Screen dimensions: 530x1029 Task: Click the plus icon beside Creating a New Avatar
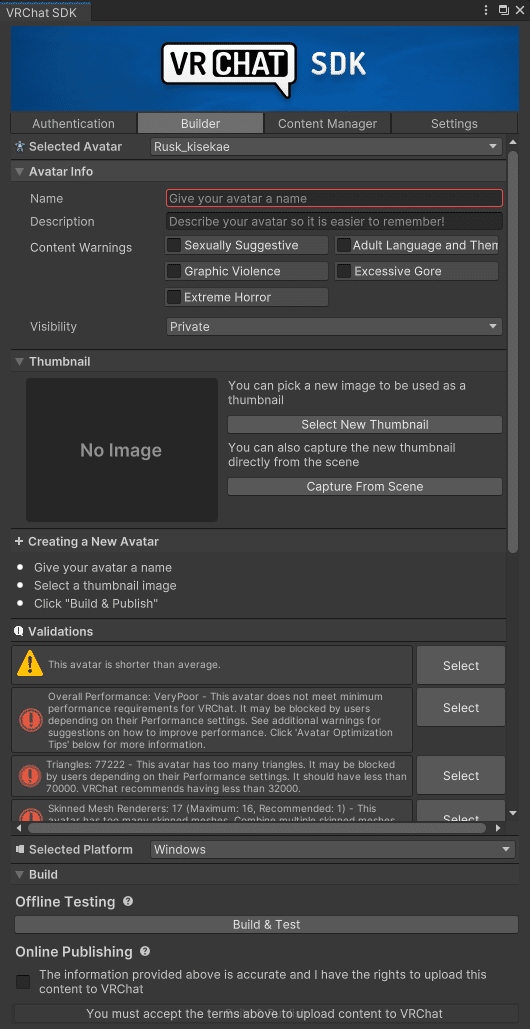(19, 541)
